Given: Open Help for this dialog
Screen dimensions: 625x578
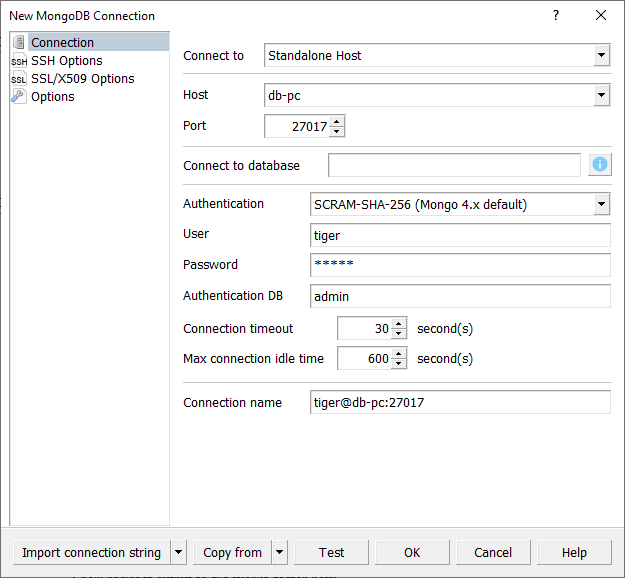Looking at the screenshot, I should 574,552.
